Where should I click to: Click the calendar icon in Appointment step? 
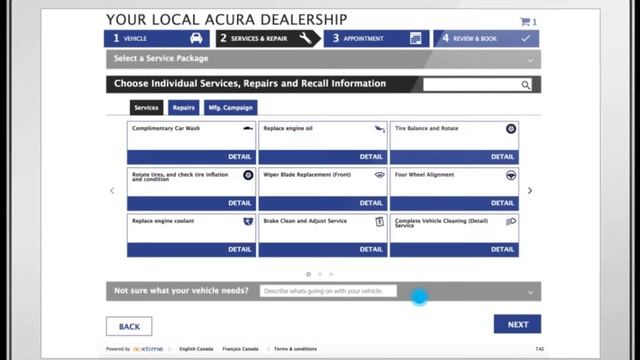click(x=415, y=38)
